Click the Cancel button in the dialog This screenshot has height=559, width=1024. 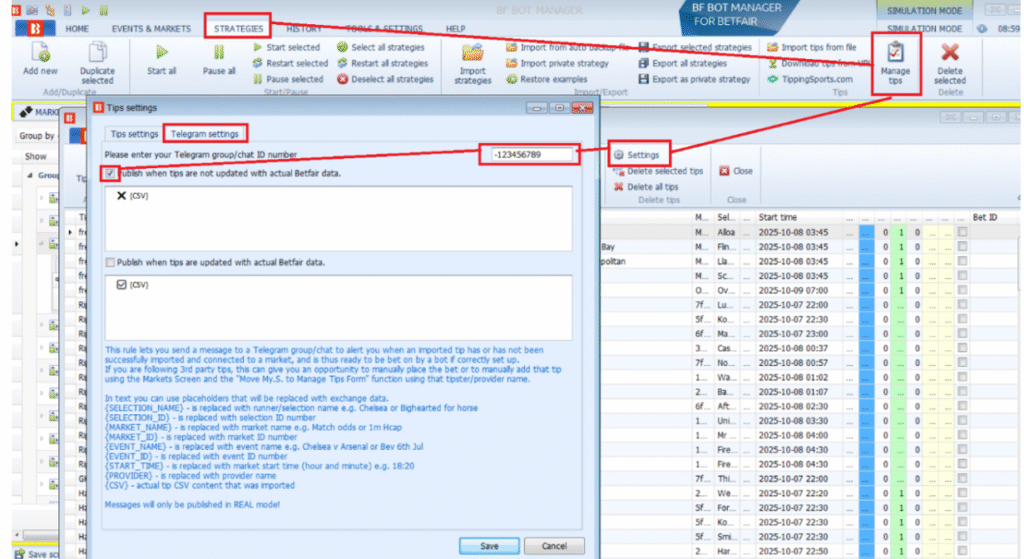coord(553,546)
